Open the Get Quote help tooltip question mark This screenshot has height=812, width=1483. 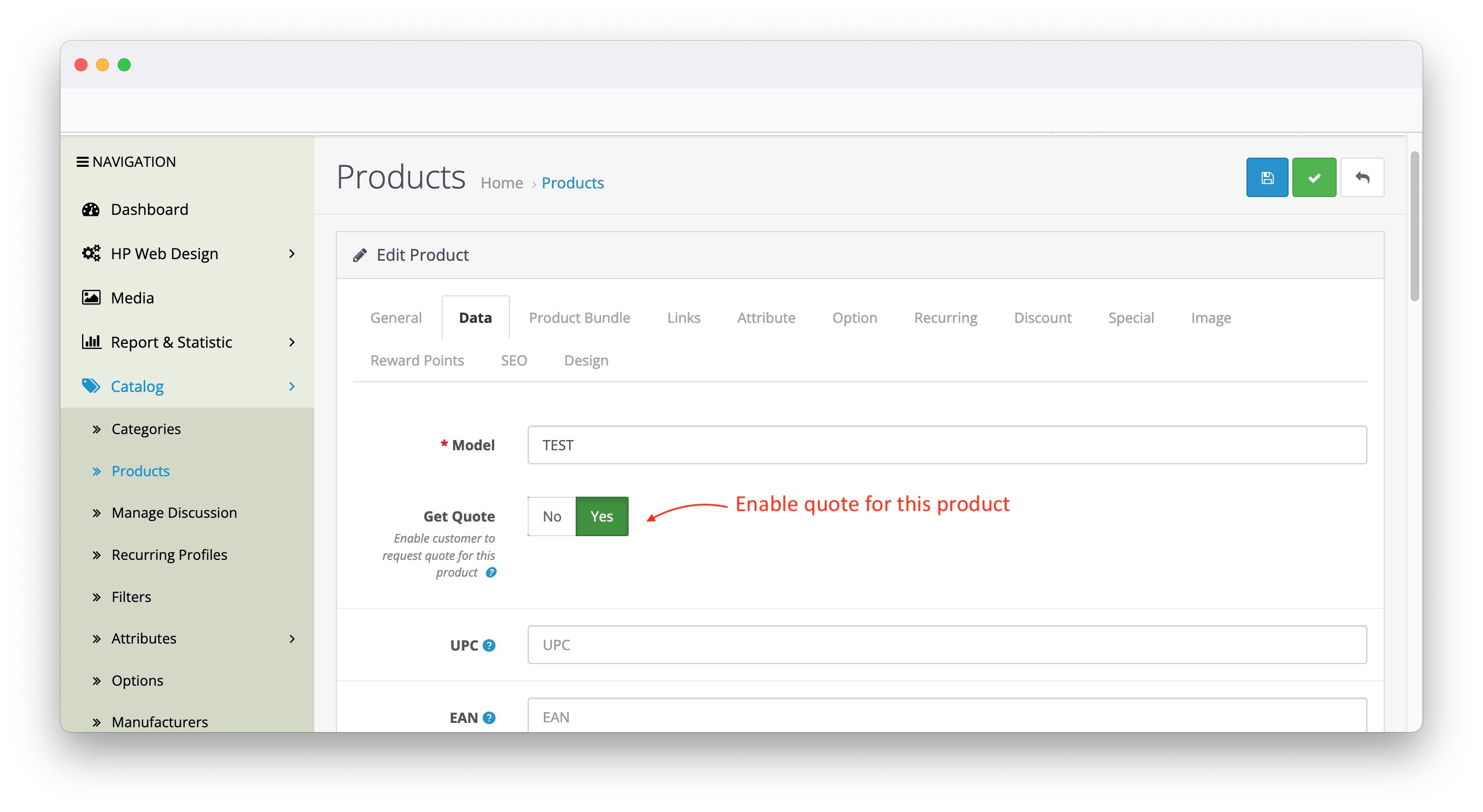pyautogui.click(x=490, y=572)
